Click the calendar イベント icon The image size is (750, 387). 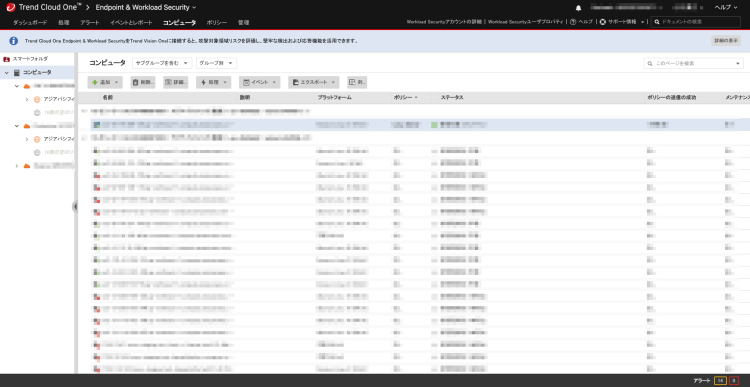[x=246, y=82]
